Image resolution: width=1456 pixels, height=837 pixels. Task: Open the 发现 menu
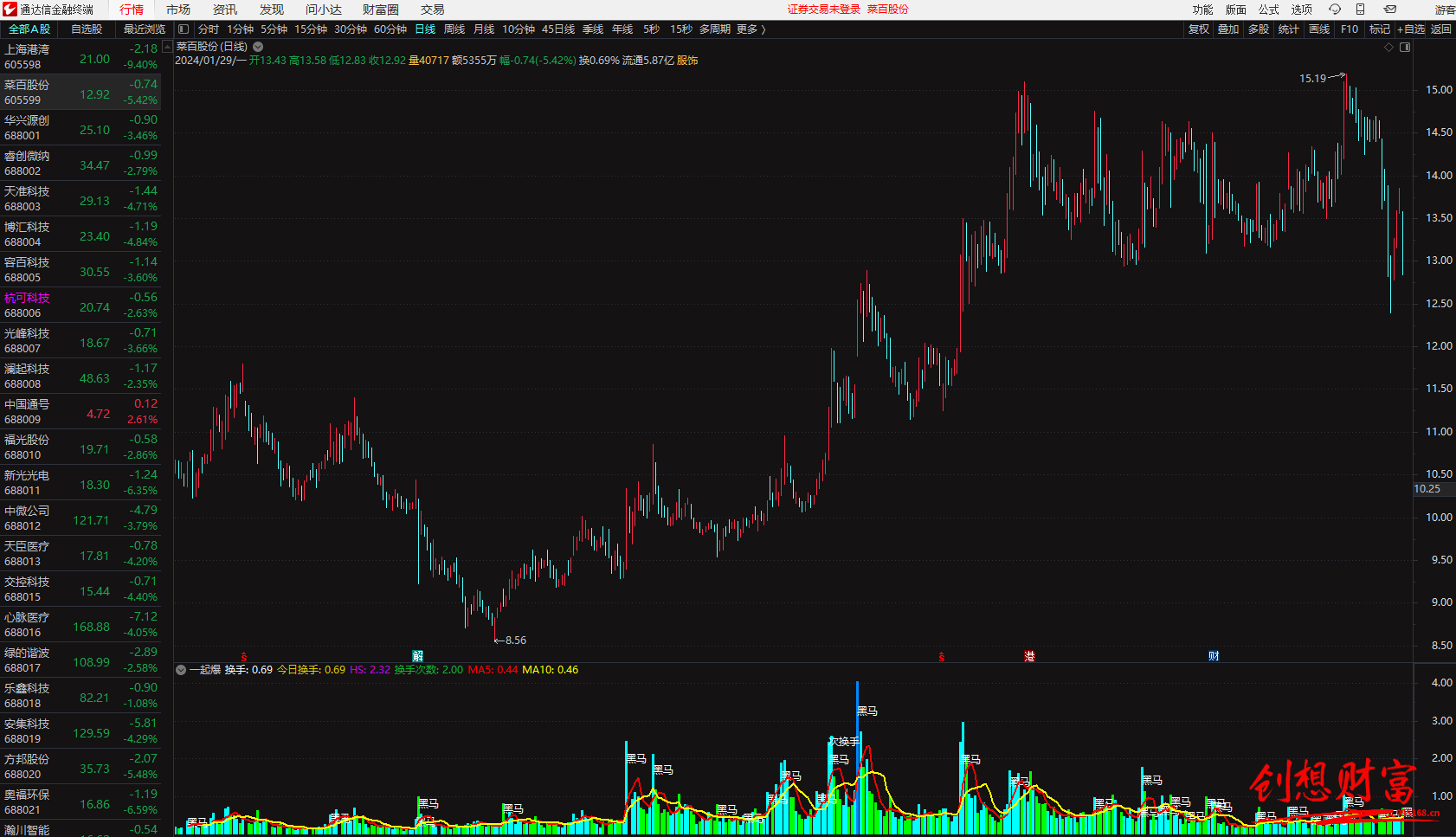[x=272, y=10]
